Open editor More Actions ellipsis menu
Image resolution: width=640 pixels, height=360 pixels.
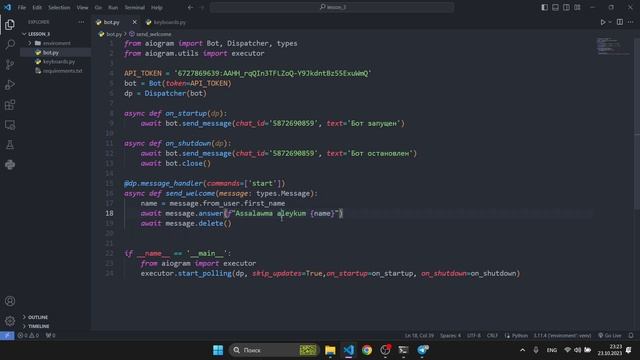pos(631,22)
